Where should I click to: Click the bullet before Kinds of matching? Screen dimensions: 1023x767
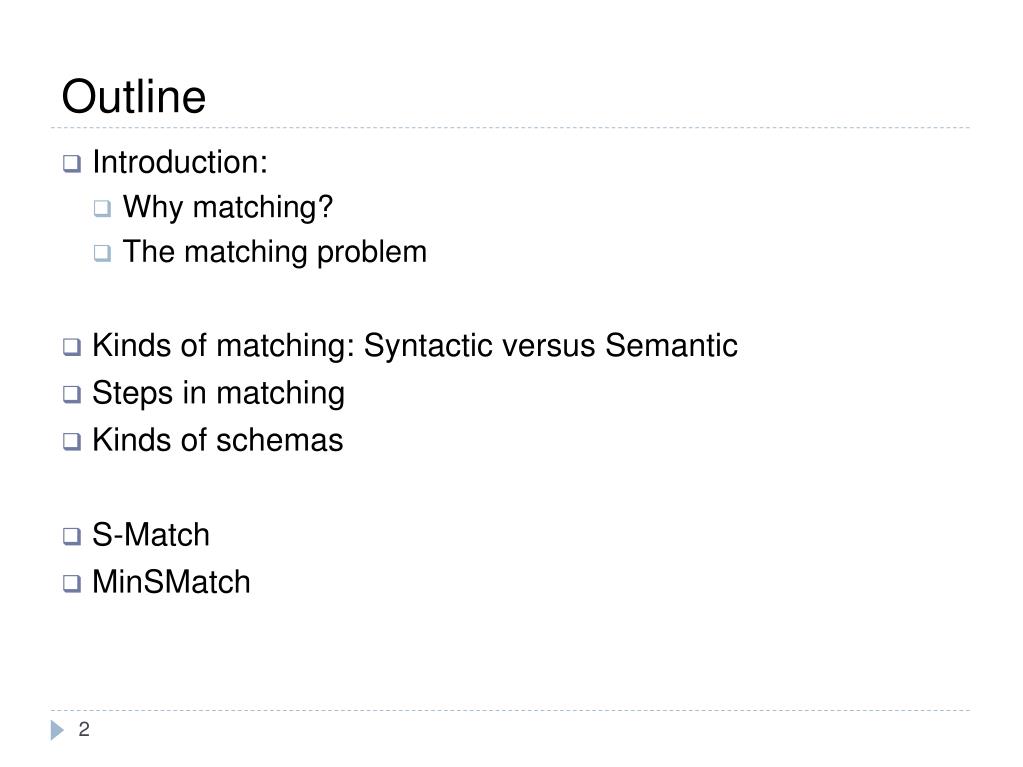point(72,347)
